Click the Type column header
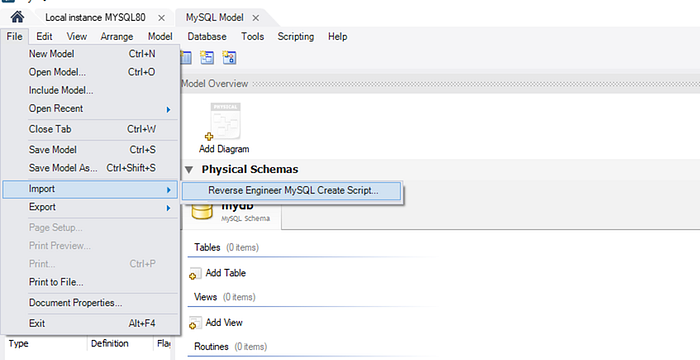This screenshot has width=700, height=360. pos(46,343)
